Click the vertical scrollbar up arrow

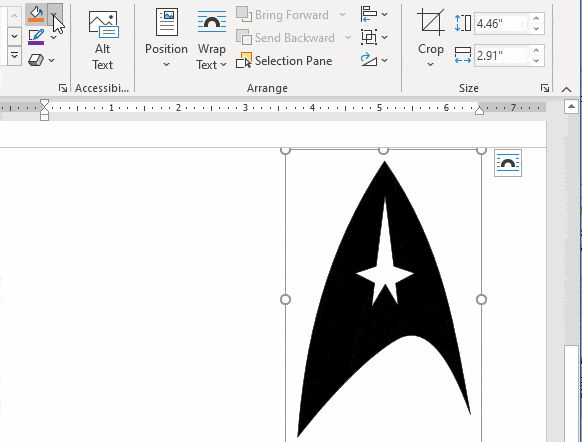point(571,107)
